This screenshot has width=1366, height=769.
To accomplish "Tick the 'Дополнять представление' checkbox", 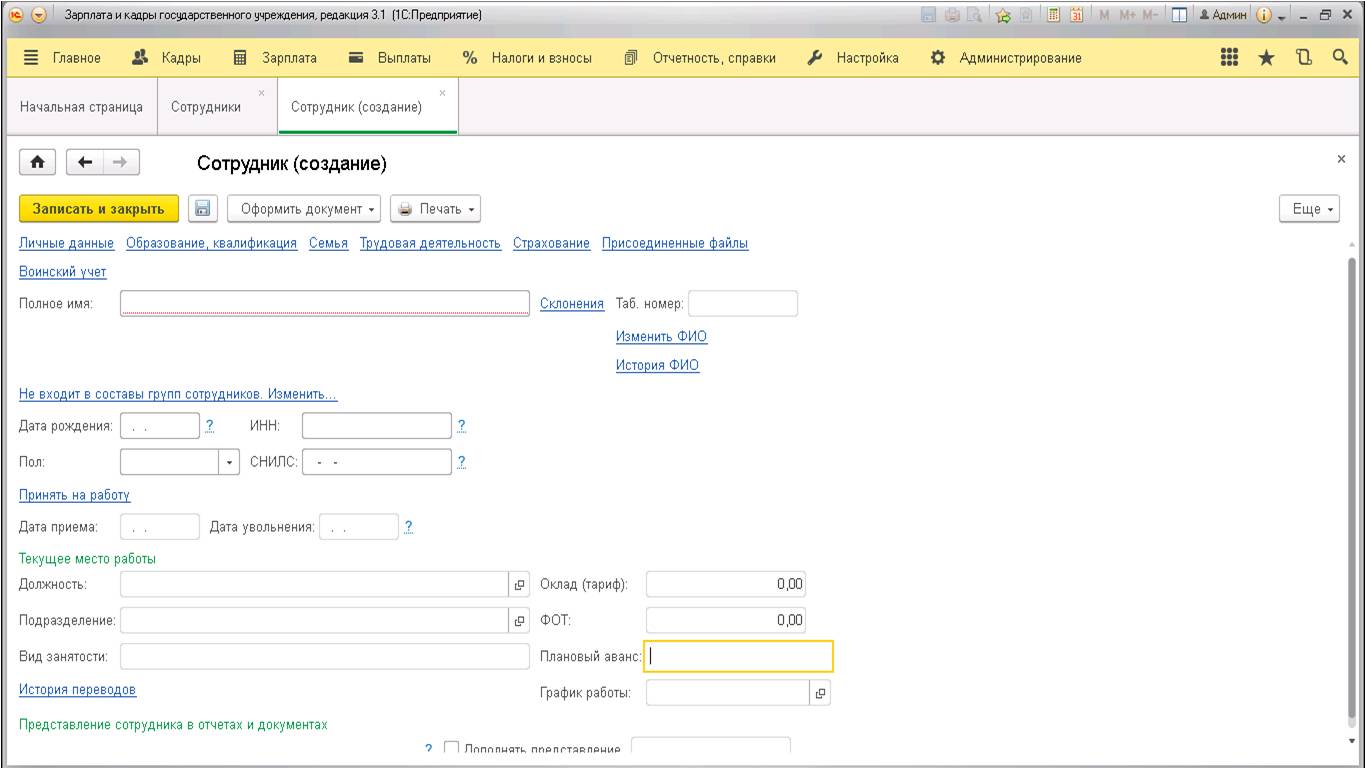I will click(x=451, y=749).
